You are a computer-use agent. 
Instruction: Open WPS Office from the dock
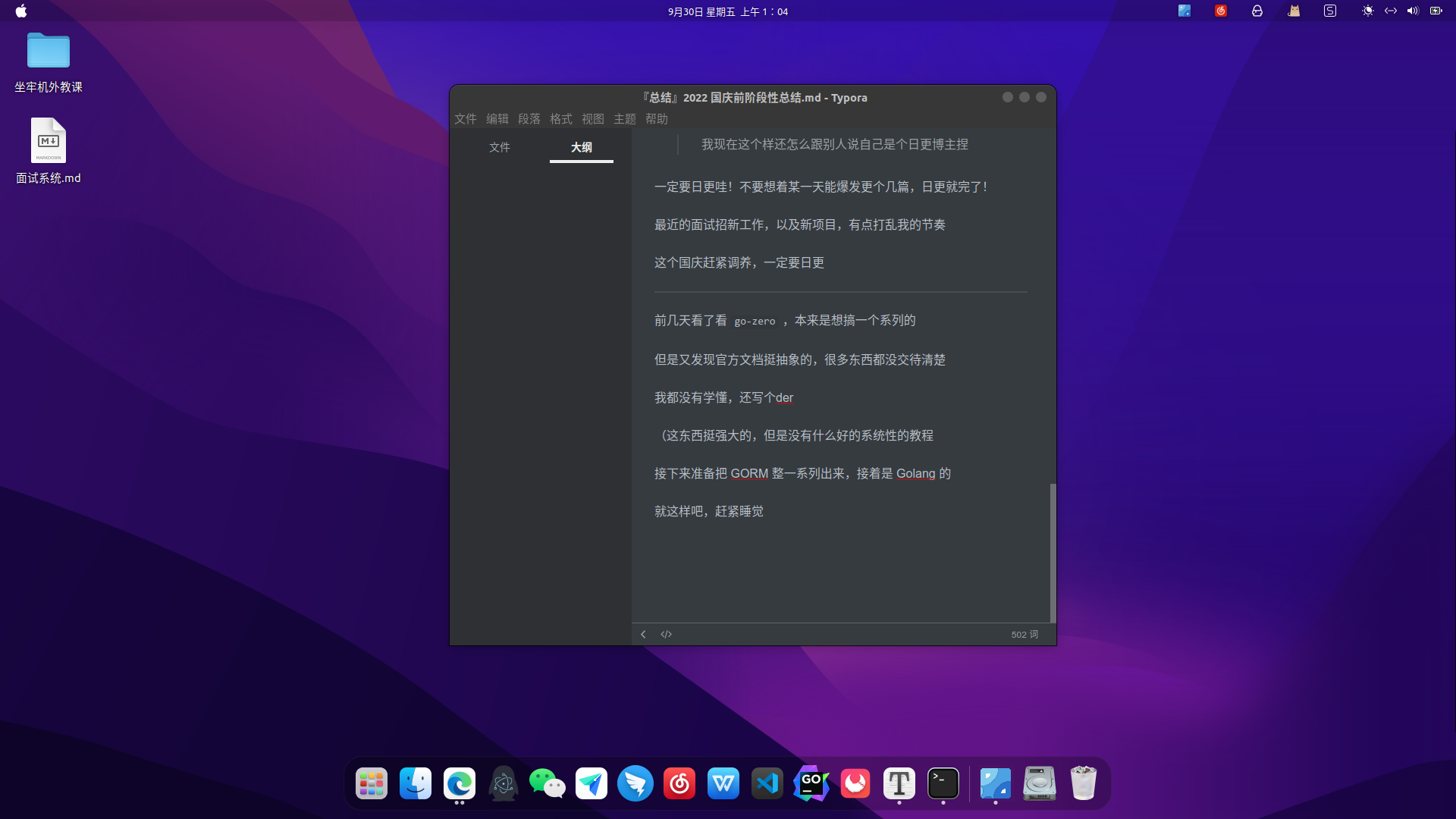723,783
